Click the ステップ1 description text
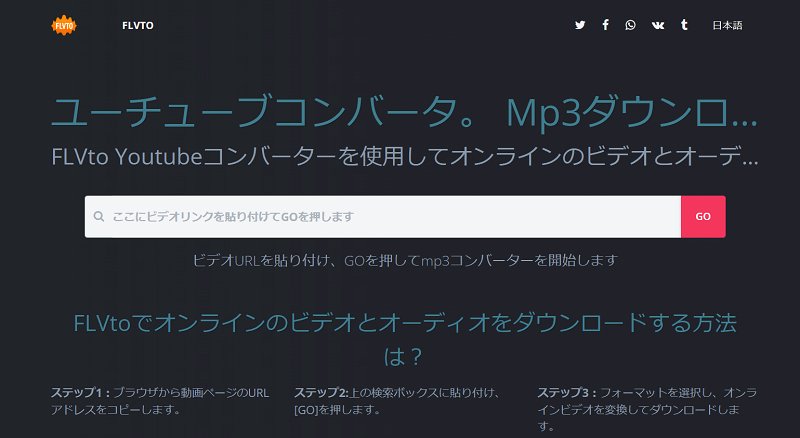Image resolution: width=800 pixels, height=438 pixels. [160, 401]
